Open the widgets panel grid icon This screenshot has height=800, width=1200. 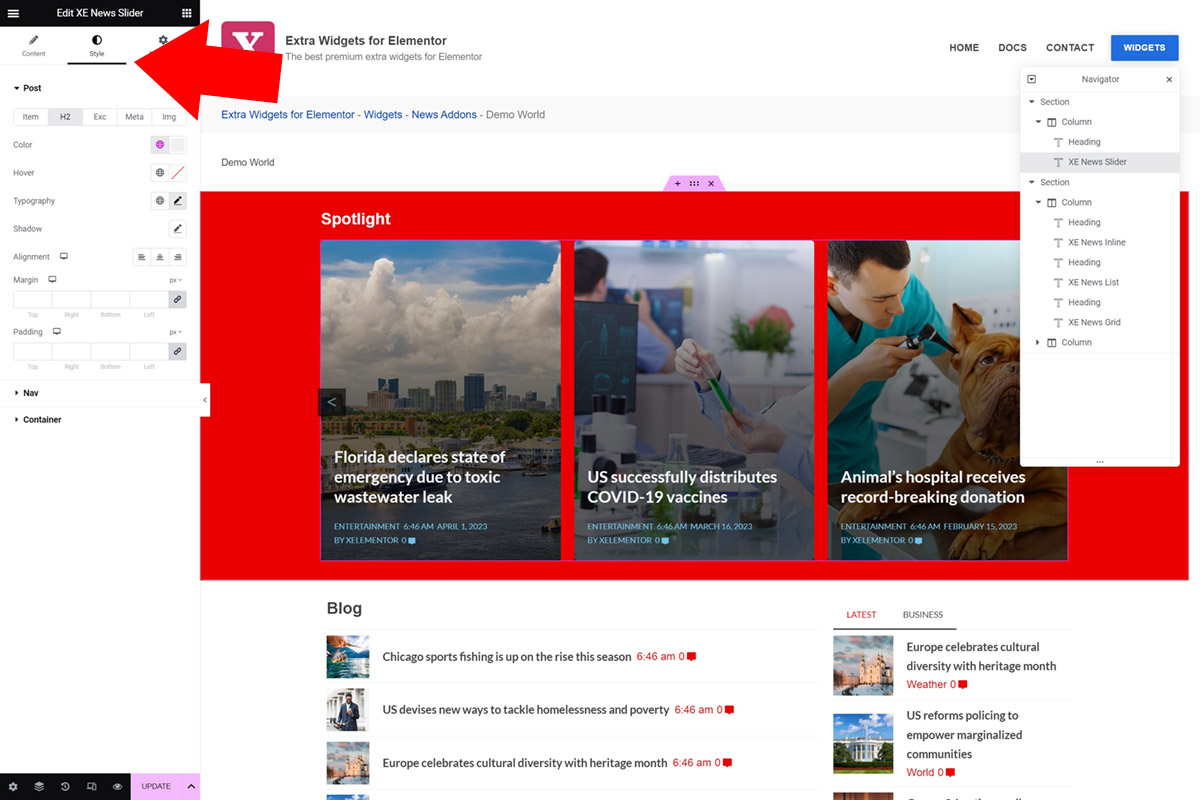(185, 13)
